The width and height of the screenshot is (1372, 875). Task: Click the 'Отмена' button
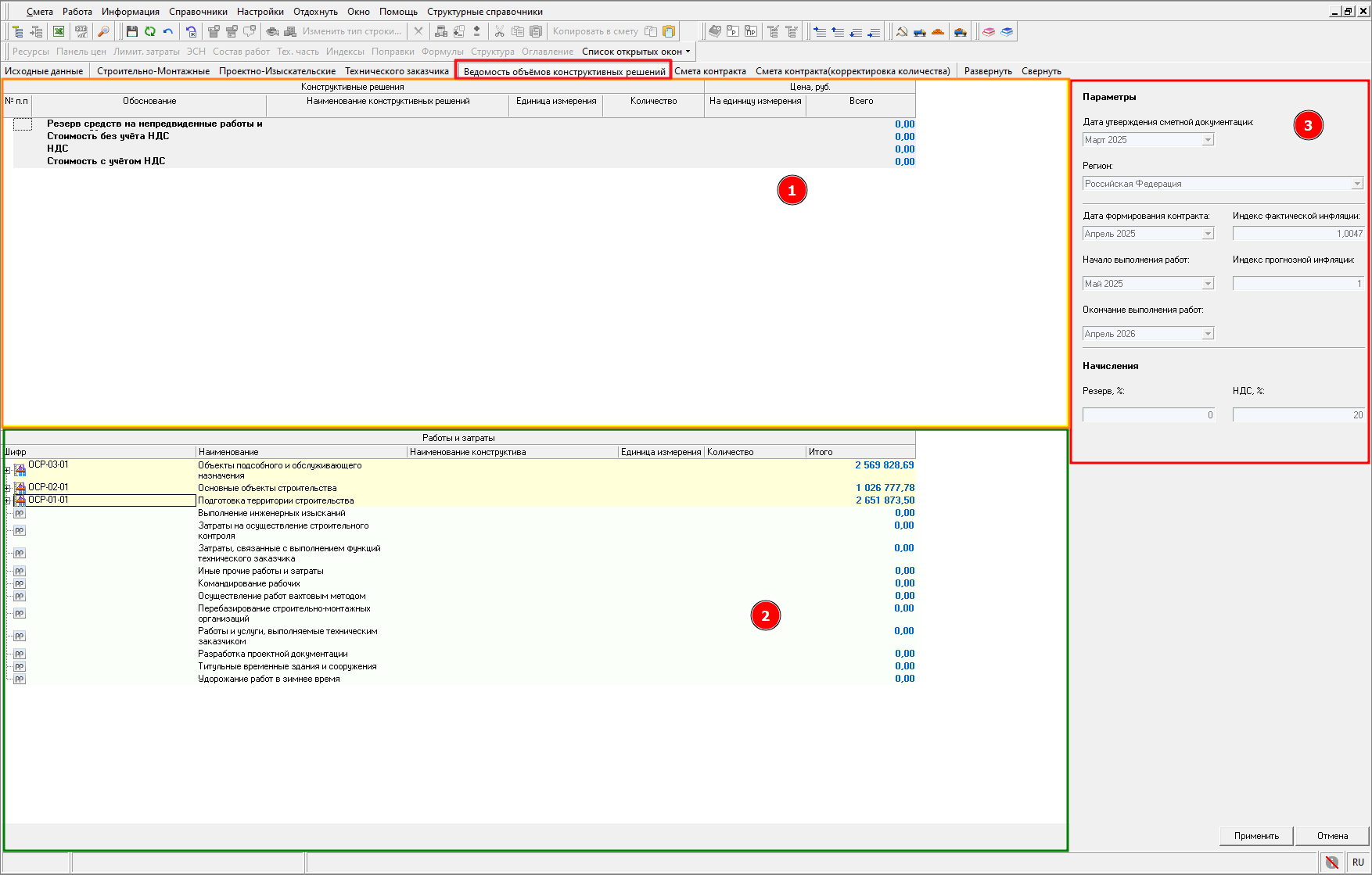pyautogui.click(x=1332, y=836)
